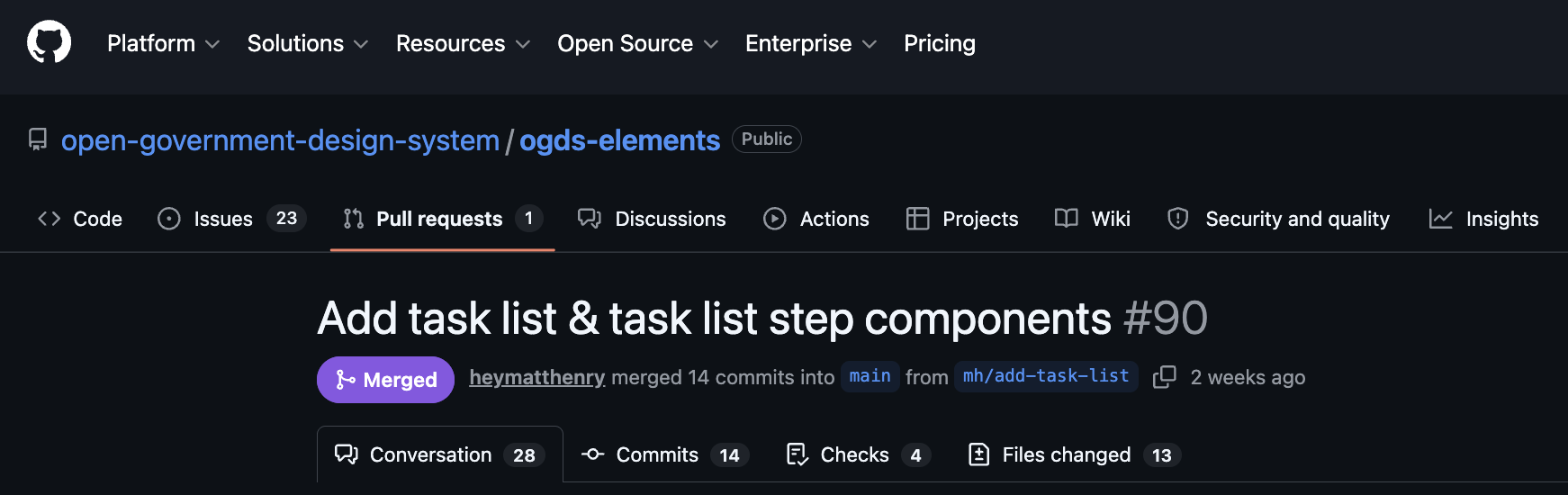View the Insights tab

[x=1484, y=219]
